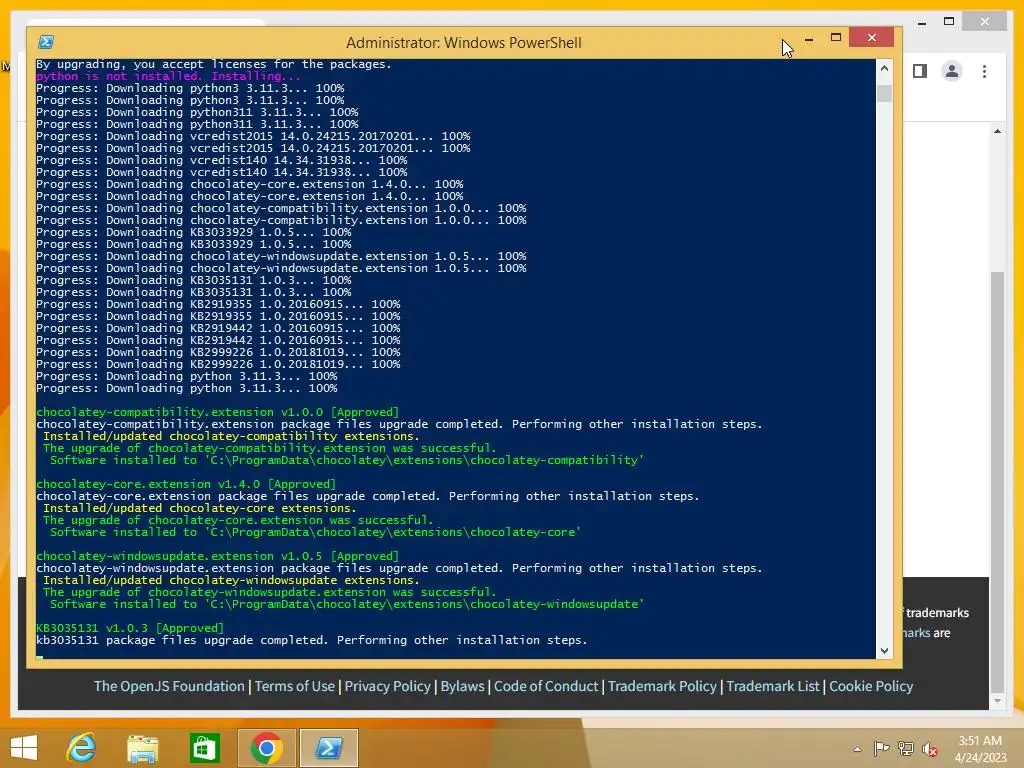1024x768 pixels.
Task: Click Chrome page scrollbar up arrow
Action: pyautogui.click(x=997, y=131)
